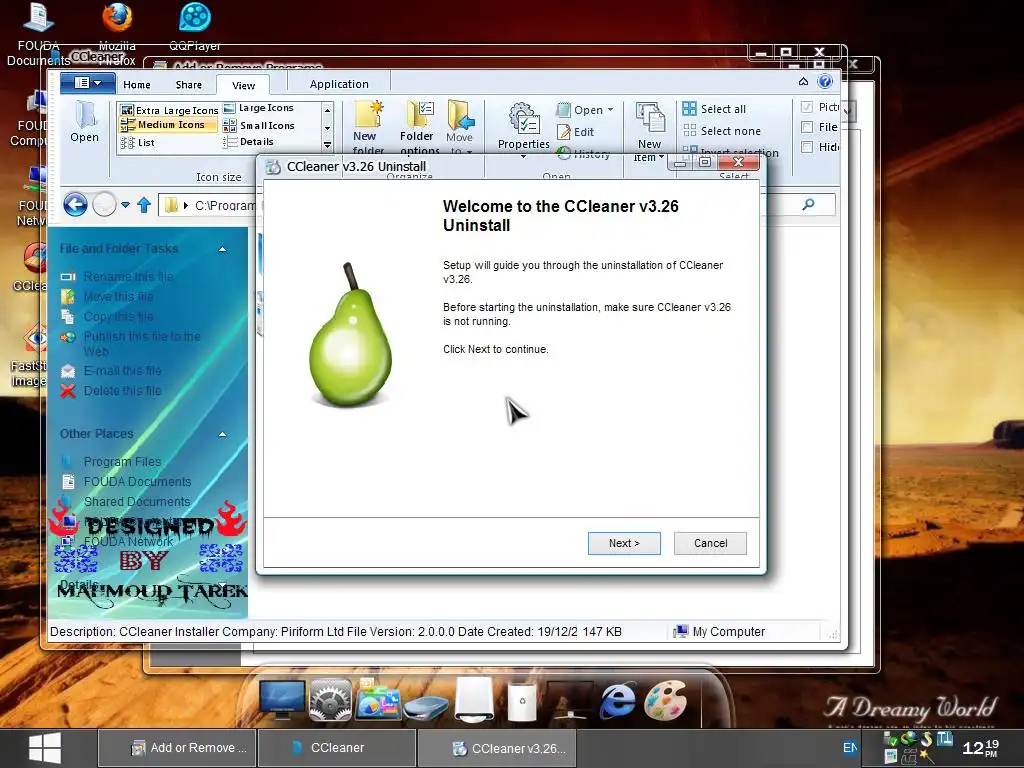Click Copy this file task link

108,316
